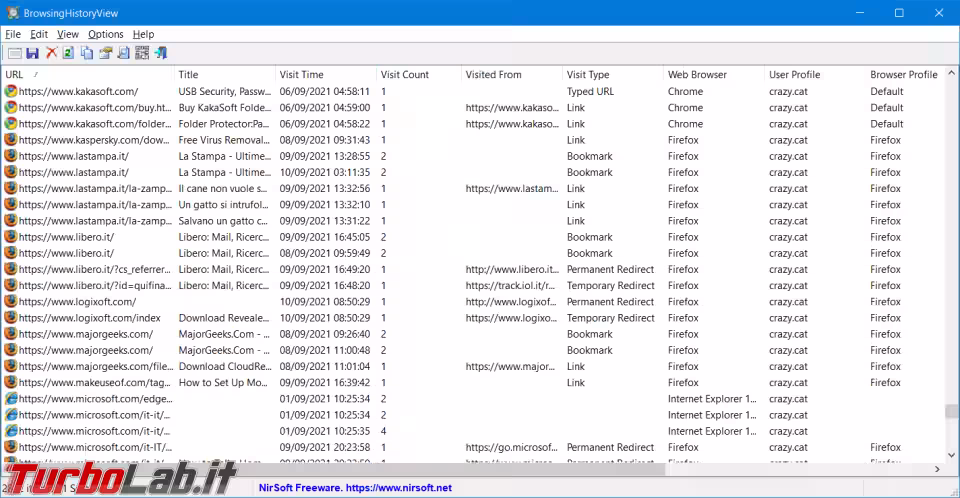Select visit time 09/09/2021 16:45:05
This screenshot has height=498, width=960.
(x=325, y=237)
